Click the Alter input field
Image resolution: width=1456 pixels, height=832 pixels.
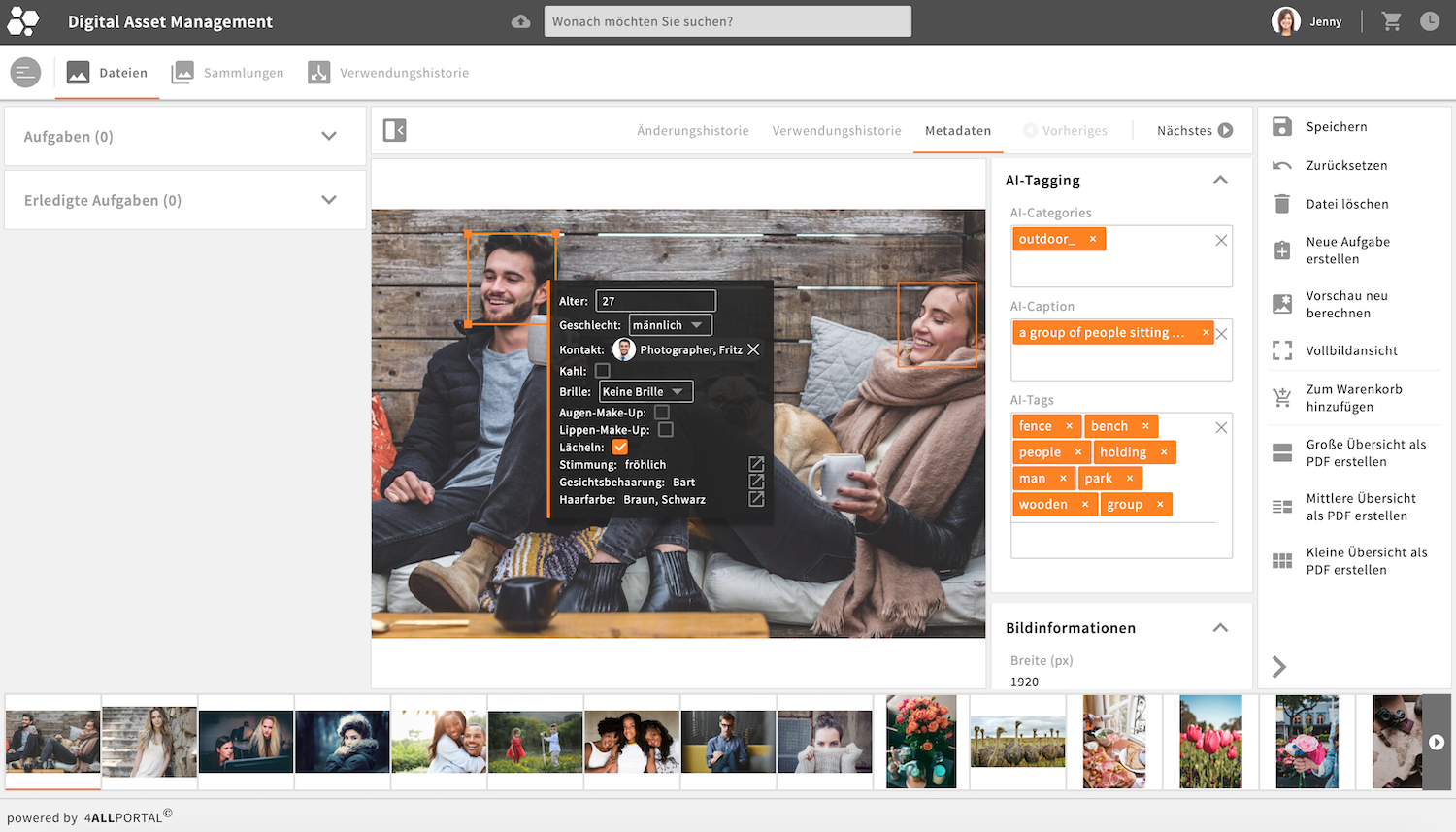pyautogui.click(x=655, y=301)
